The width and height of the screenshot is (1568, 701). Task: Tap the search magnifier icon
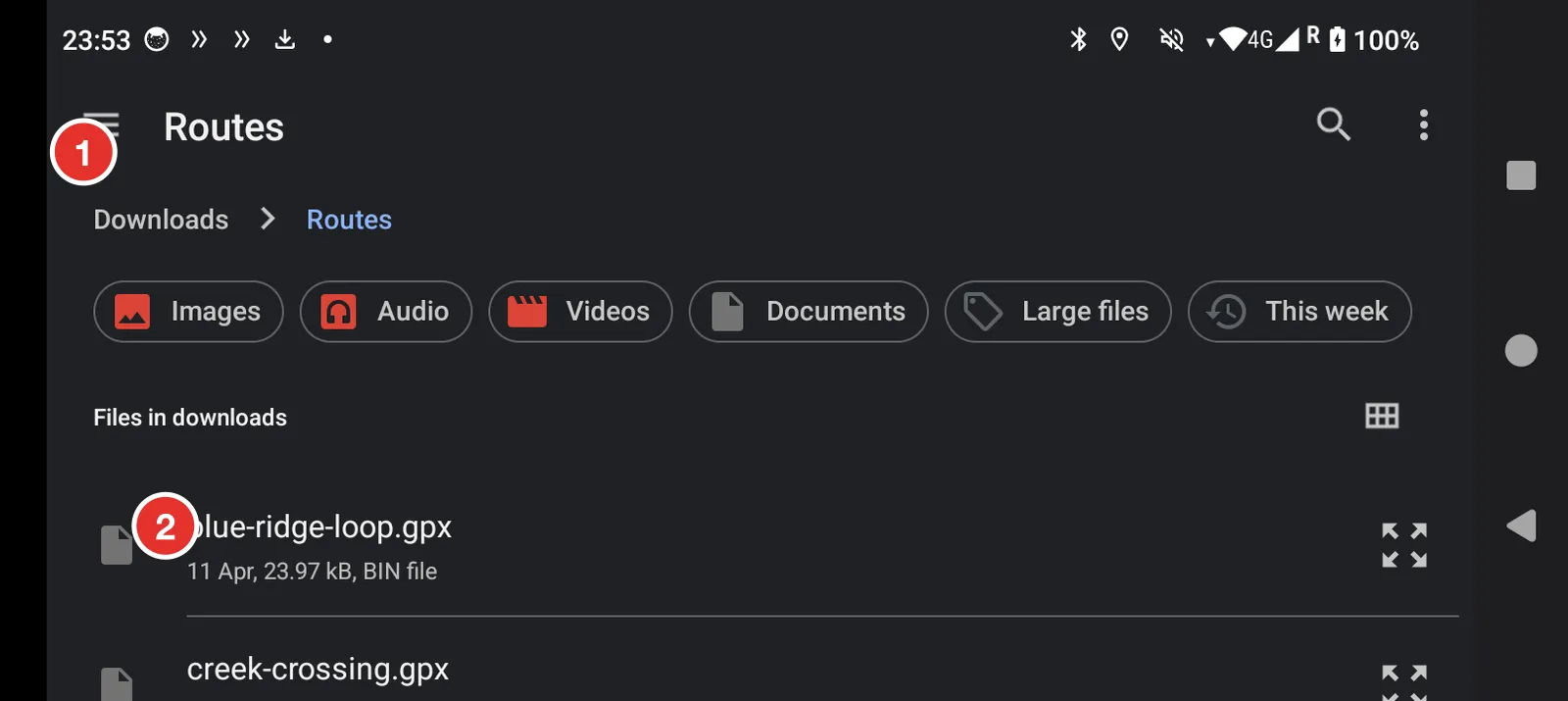point(1333,125)
